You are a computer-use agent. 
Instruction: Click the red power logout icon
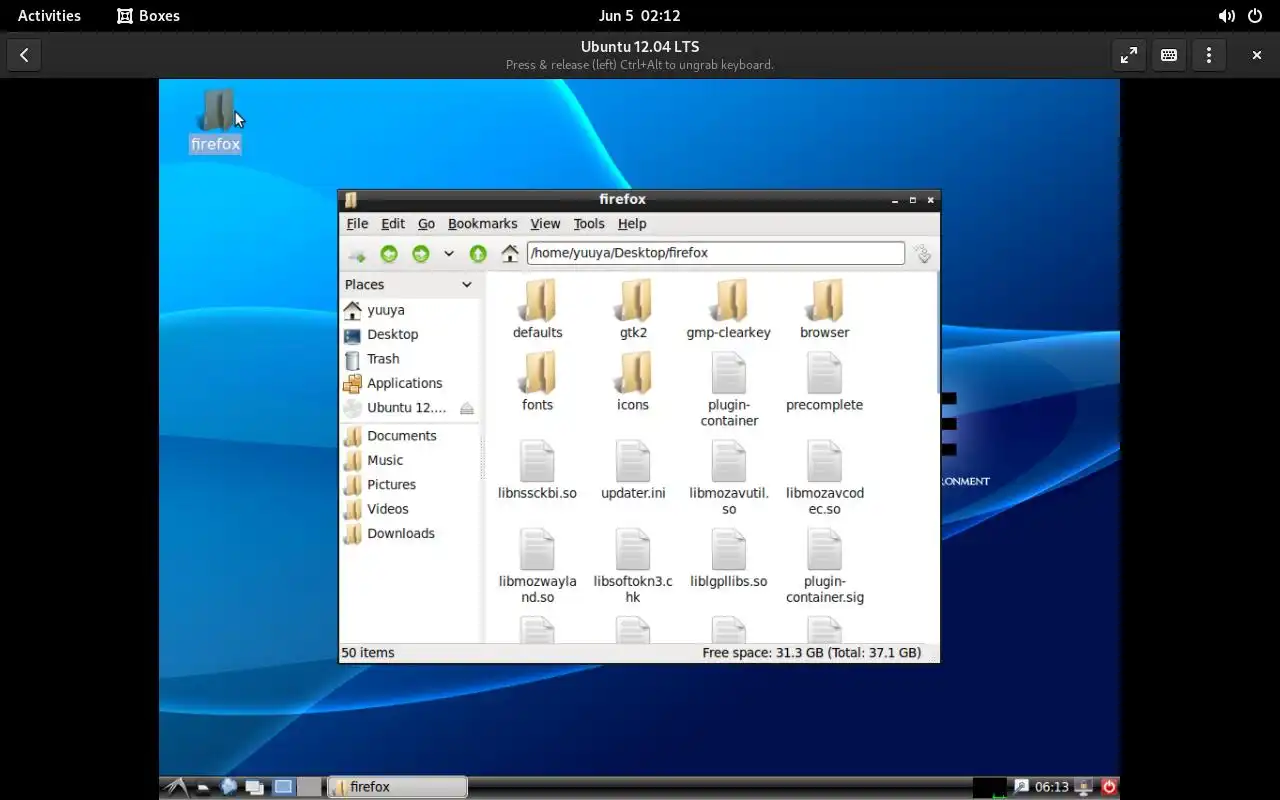pyautogui.click(x=1108, y=787)
